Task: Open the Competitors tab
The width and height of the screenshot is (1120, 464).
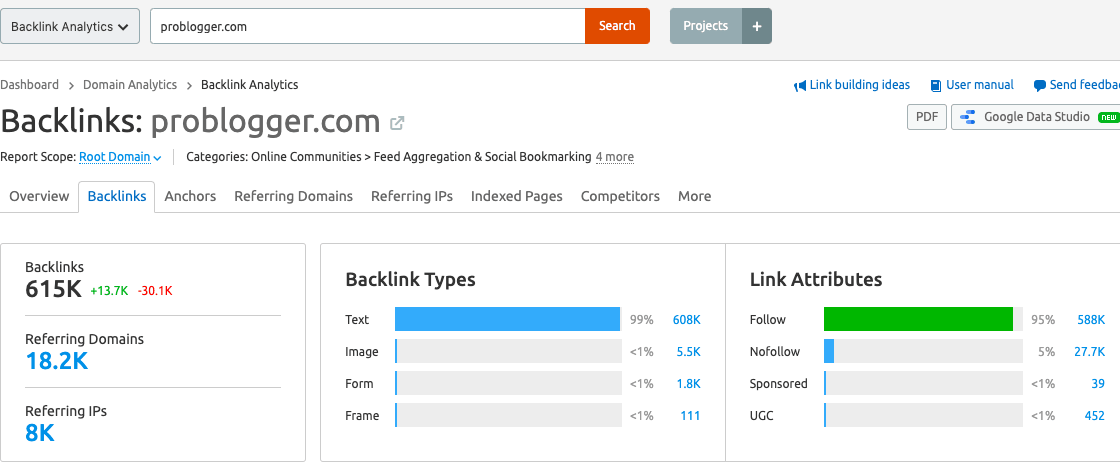Action: click(620, 196)
